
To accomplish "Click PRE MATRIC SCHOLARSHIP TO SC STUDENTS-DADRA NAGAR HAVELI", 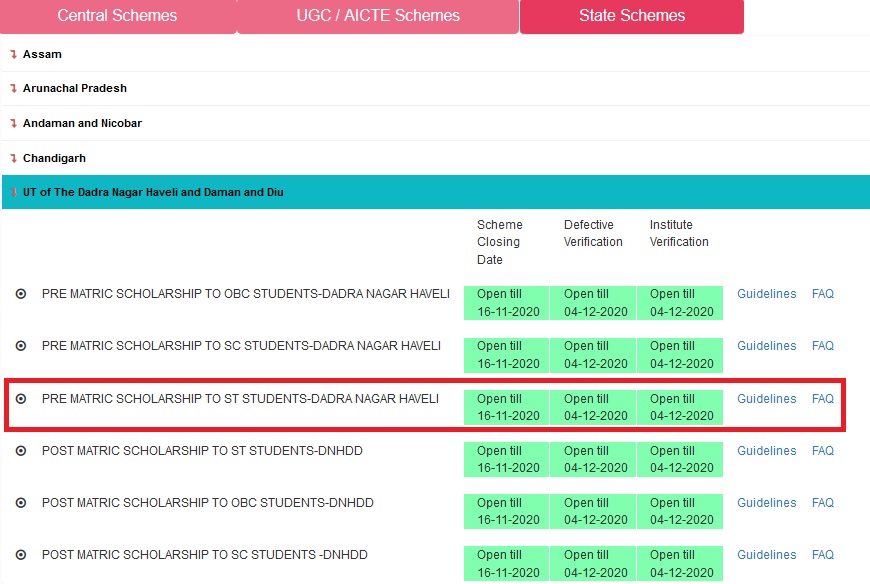I will (241, 346).
